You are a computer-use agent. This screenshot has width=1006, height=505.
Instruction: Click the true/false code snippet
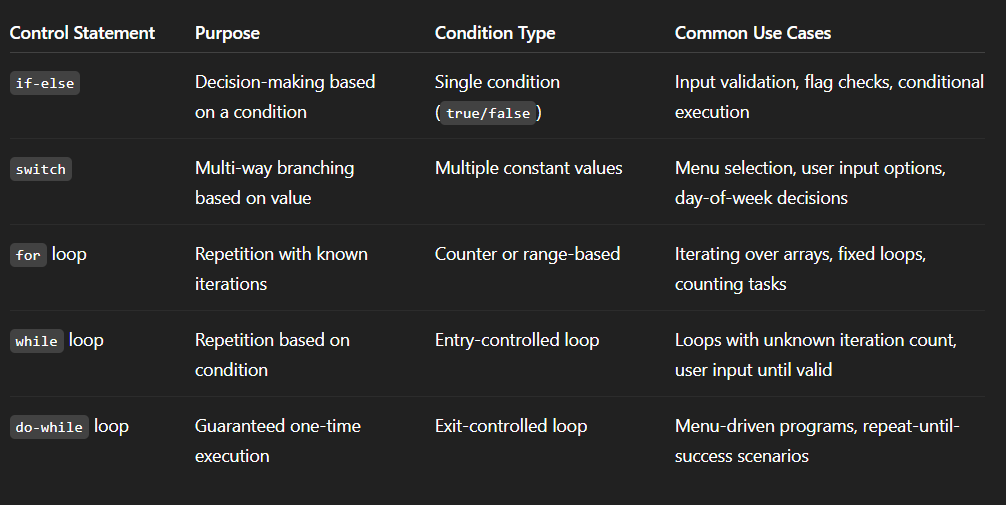(x=488, y=113)
